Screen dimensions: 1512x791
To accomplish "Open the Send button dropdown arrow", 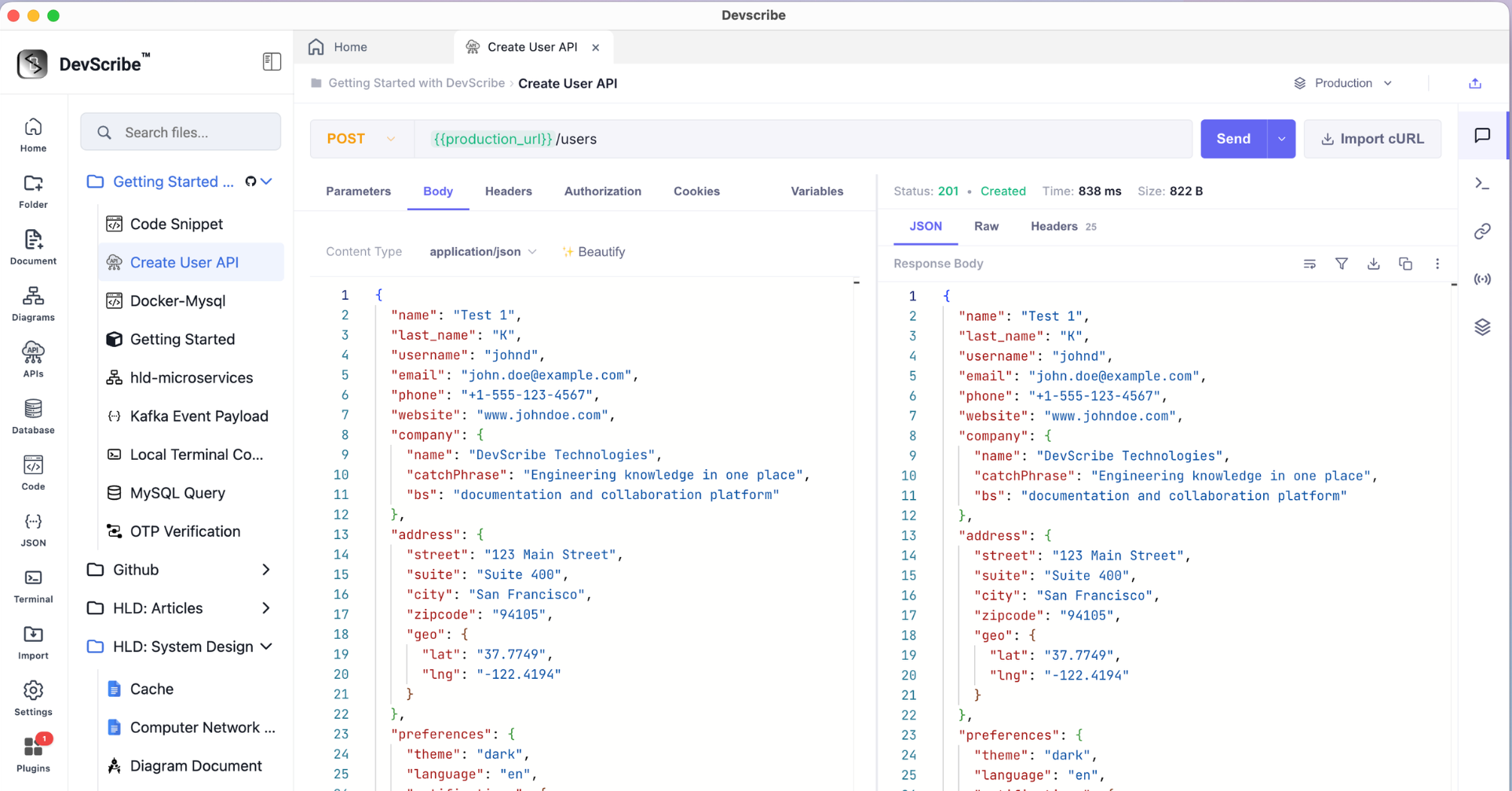I will (x=1281, y=139).
